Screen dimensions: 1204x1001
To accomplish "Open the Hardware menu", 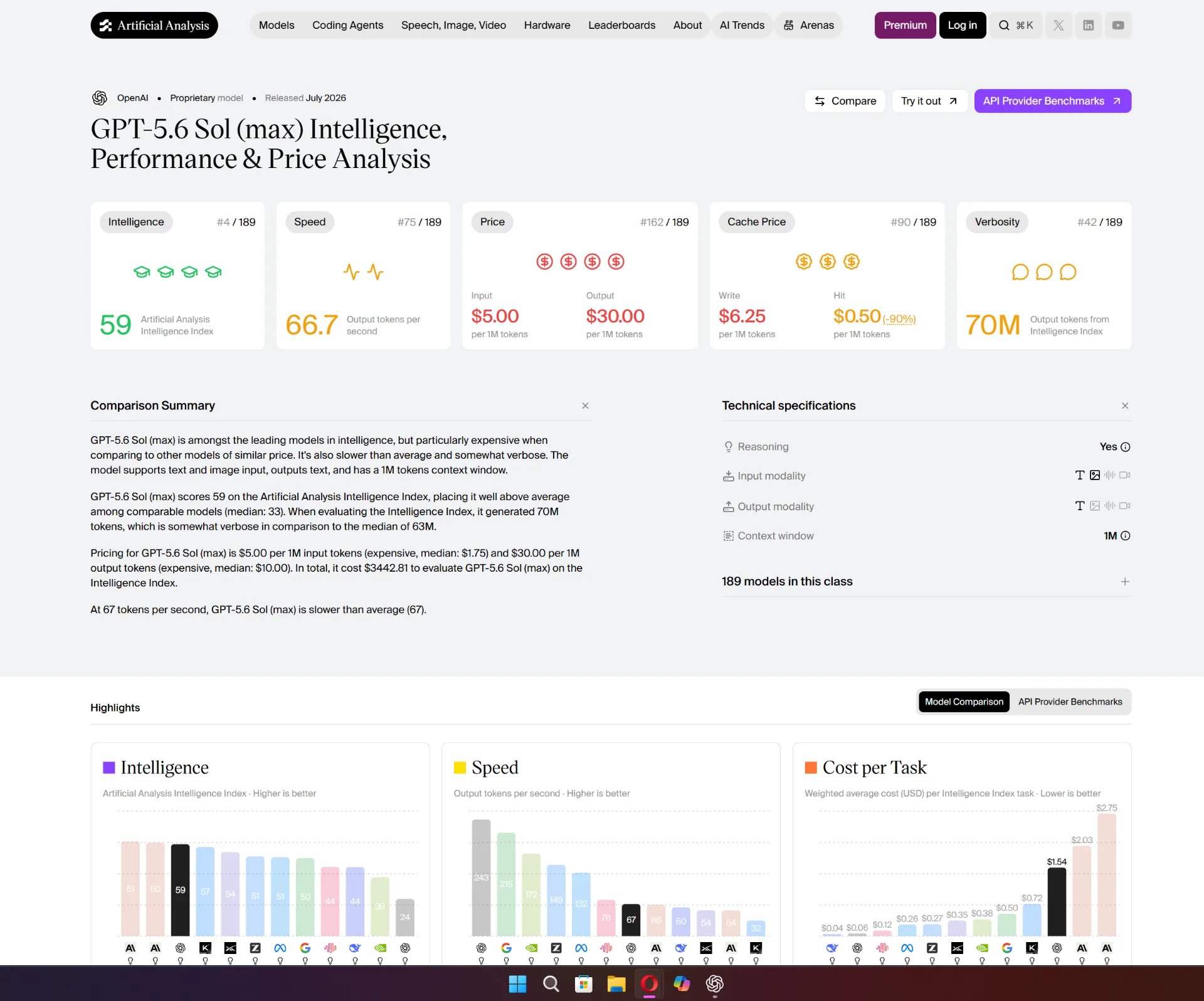I will [x=547, y=25].
